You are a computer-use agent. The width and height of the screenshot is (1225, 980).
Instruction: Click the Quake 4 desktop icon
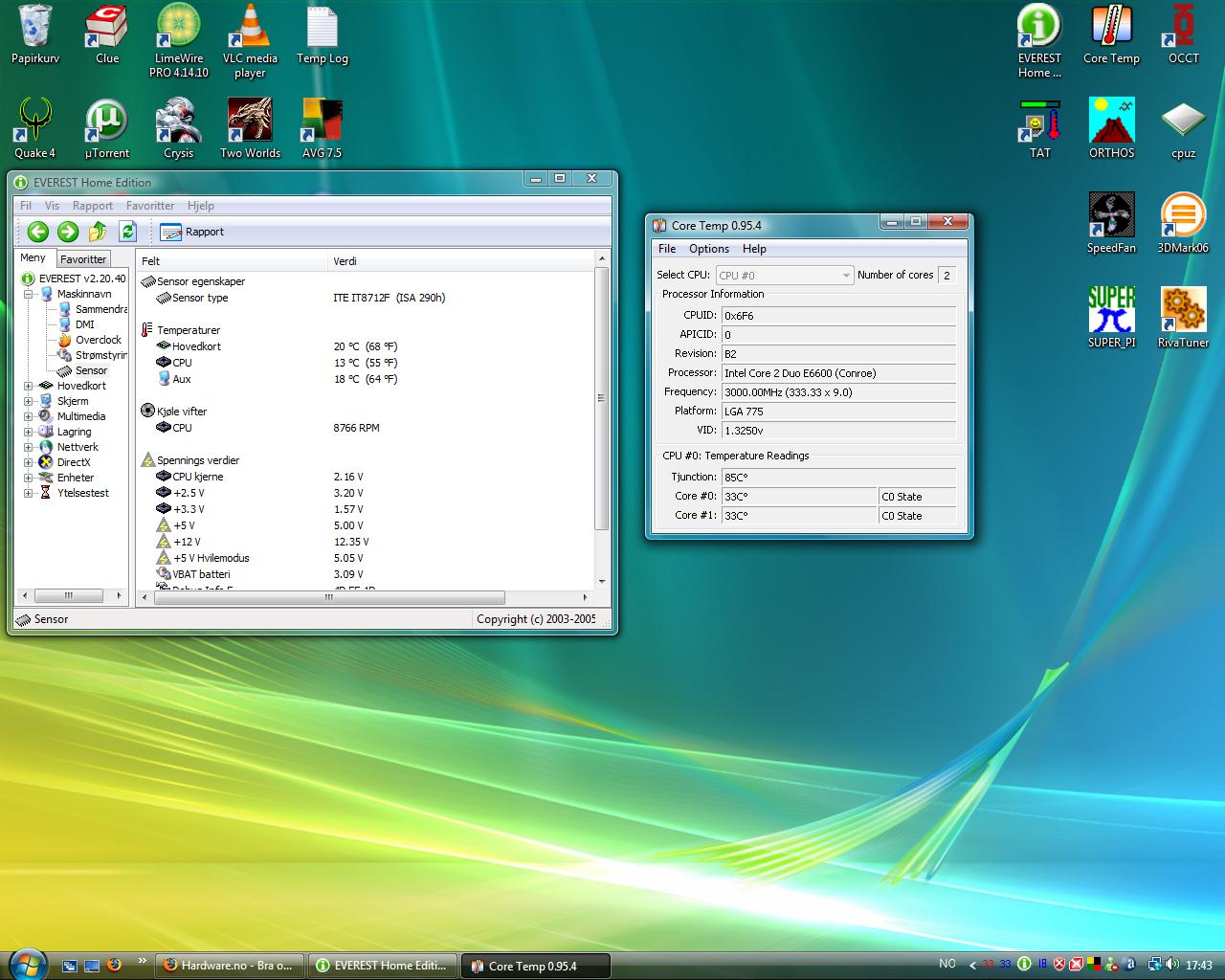point(35,128)
